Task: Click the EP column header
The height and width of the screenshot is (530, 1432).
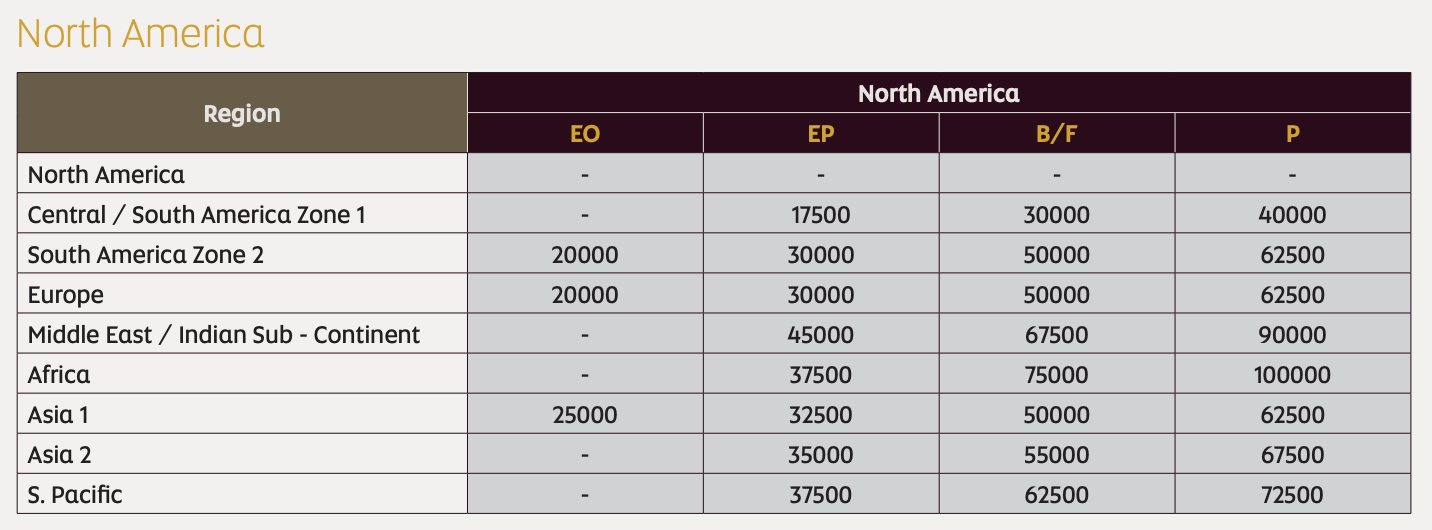Action: [x=820, y=134]
